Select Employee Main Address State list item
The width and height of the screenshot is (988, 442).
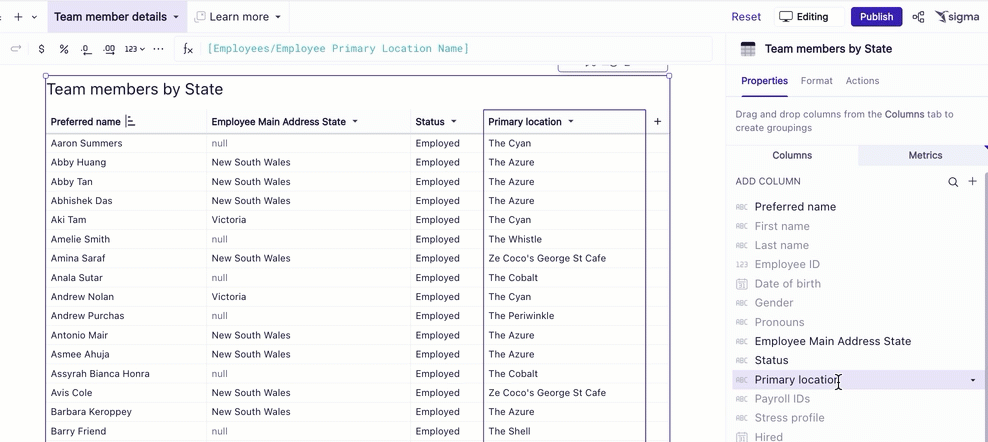[x=833, y=341]
